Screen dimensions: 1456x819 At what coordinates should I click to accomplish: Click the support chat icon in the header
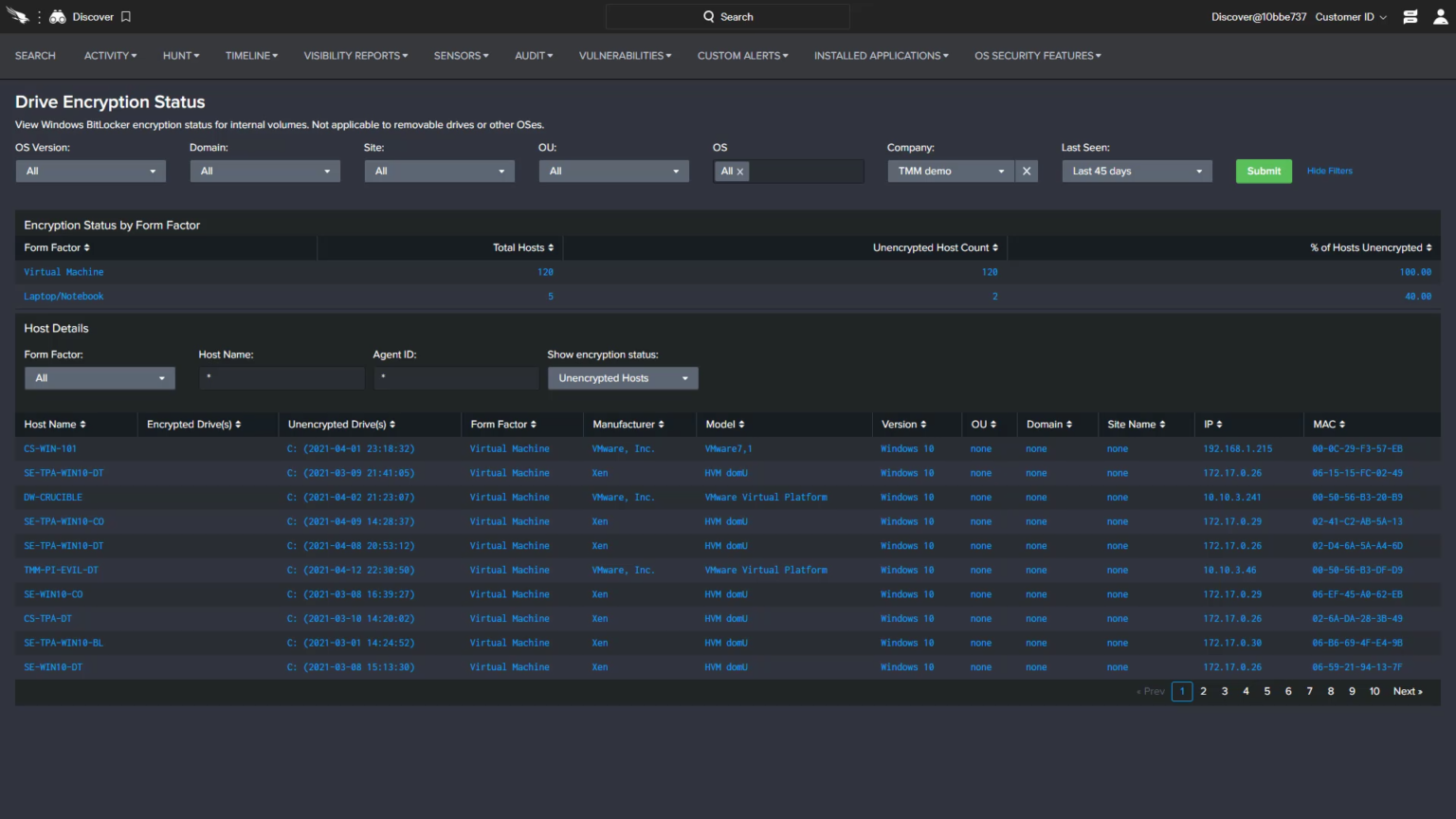[x=1410, y=15]
